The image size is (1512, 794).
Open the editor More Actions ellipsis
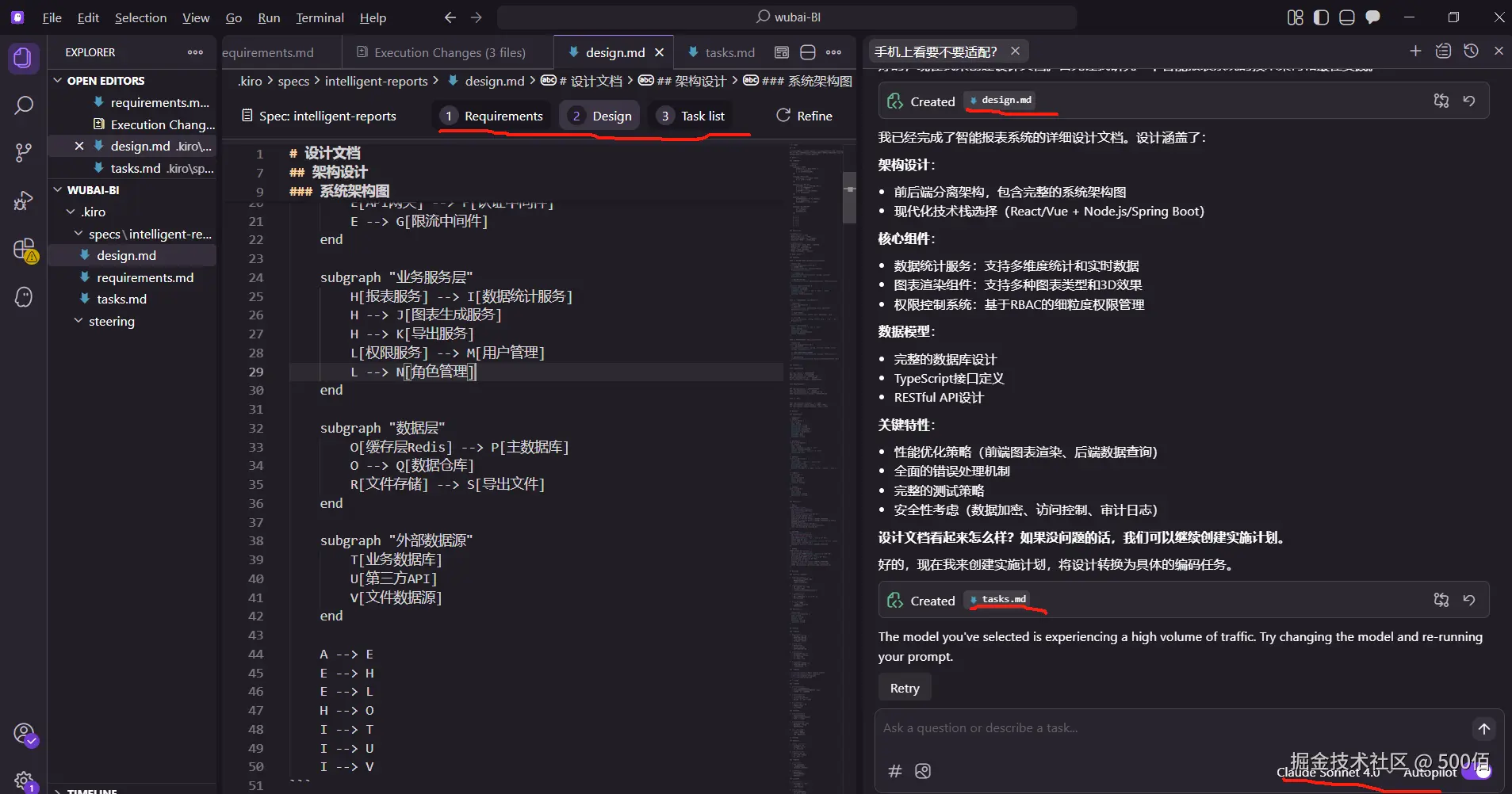point(833,52)
